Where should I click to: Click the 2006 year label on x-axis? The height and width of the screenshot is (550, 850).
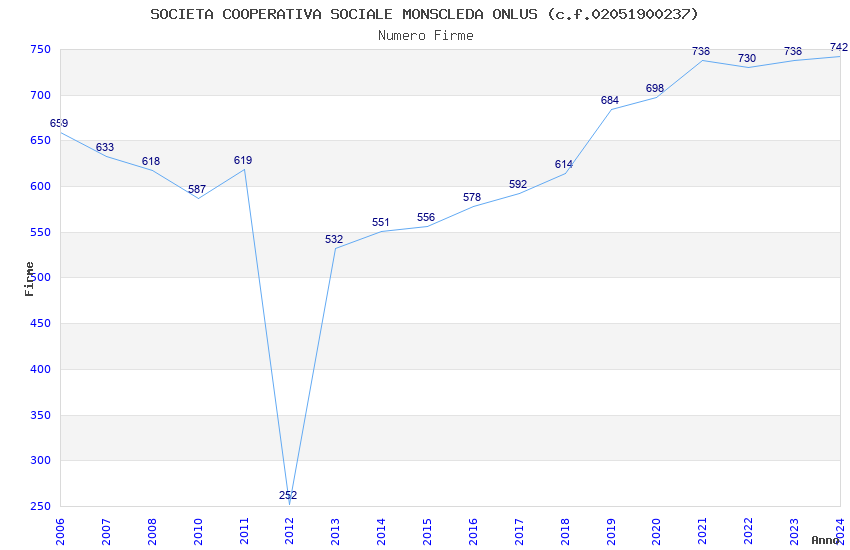click(x=60, y=532)
